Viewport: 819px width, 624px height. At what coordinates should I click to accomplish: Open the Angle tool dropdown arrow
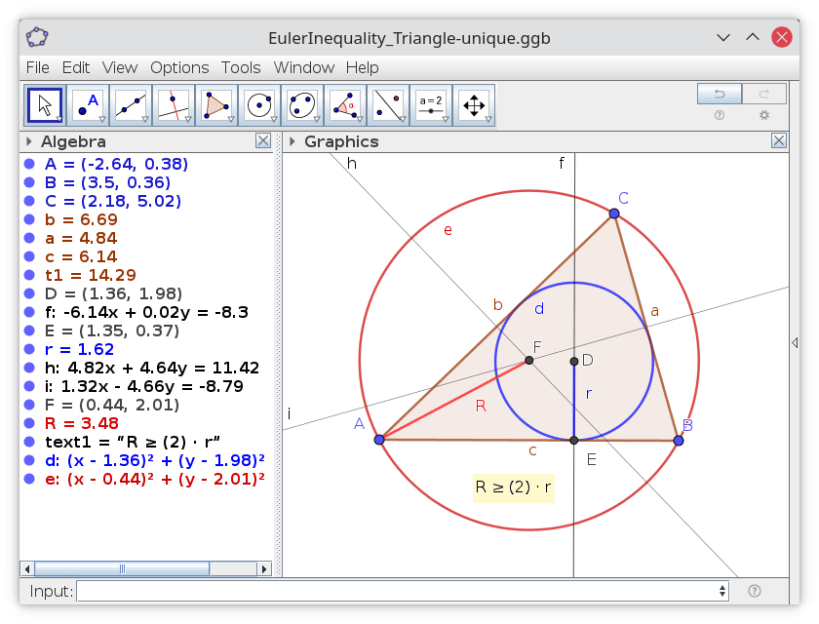coord(359,120)
